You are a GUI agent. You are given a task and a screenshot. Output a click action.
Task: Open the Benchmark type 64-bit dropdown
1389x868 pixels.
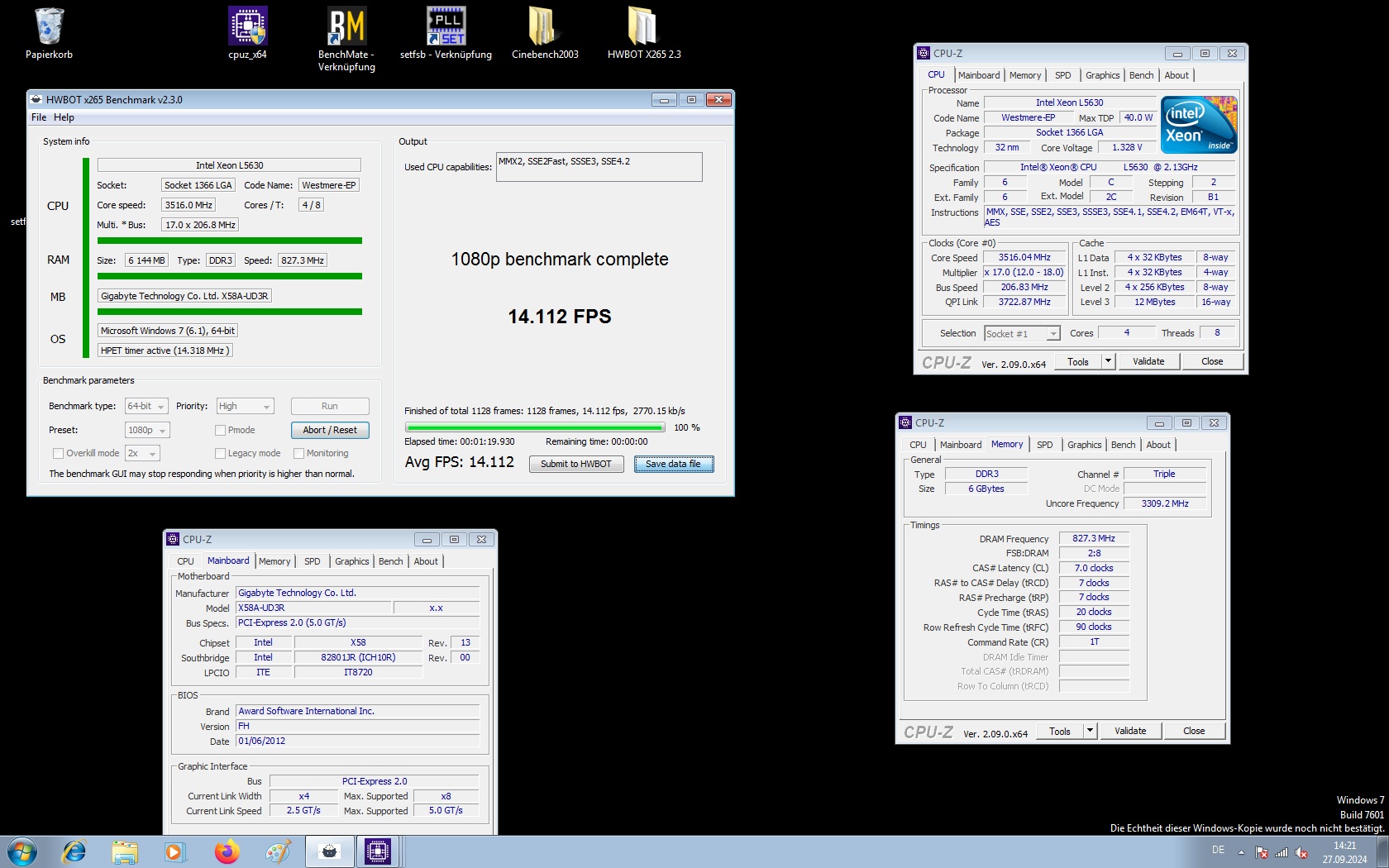click(x=146, y=406)
